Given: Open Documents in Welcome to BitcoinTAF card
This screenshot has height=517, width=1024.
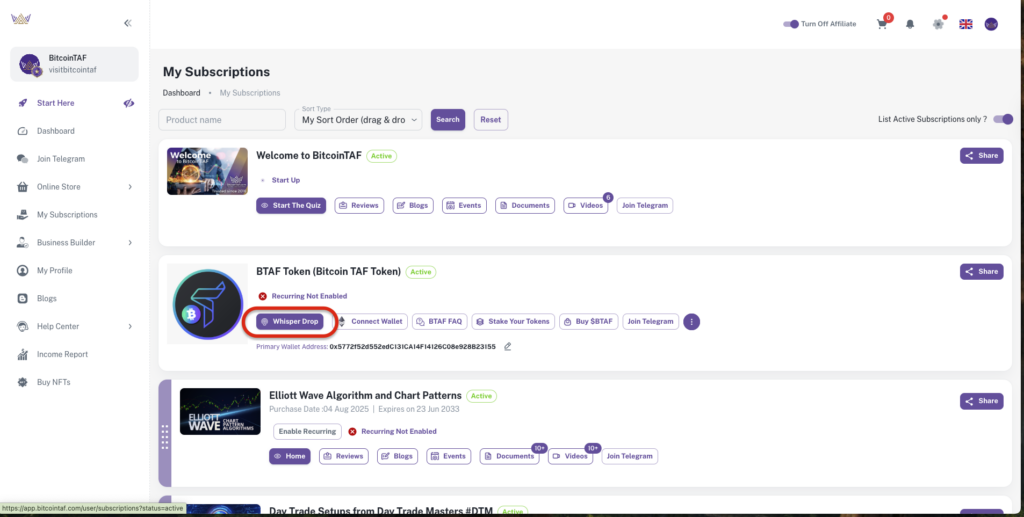Looking at the screenshot, I should click(525, 206).
